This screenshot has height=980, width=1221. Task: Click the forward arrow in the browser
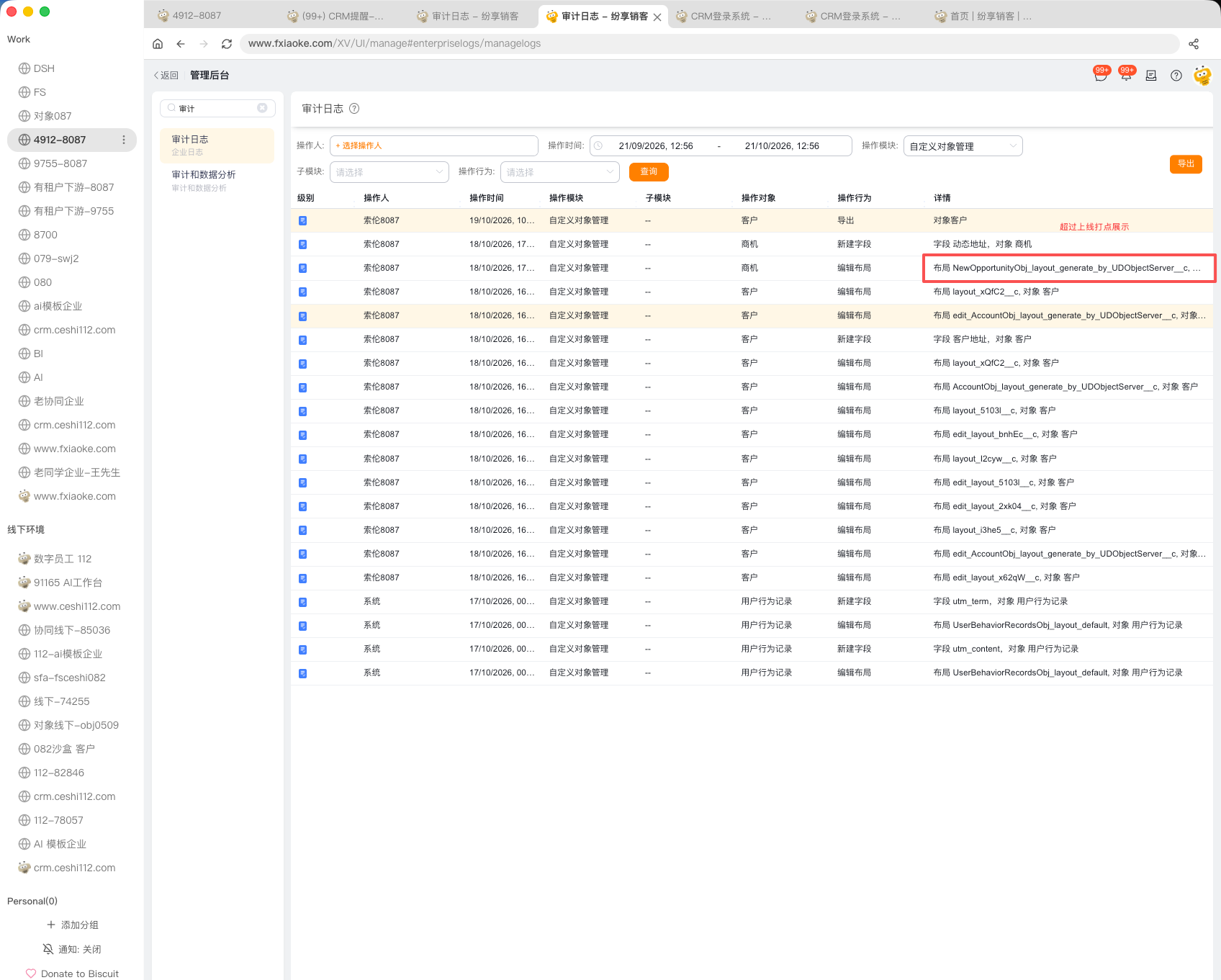pyautogui.click(x=204, y=44)
